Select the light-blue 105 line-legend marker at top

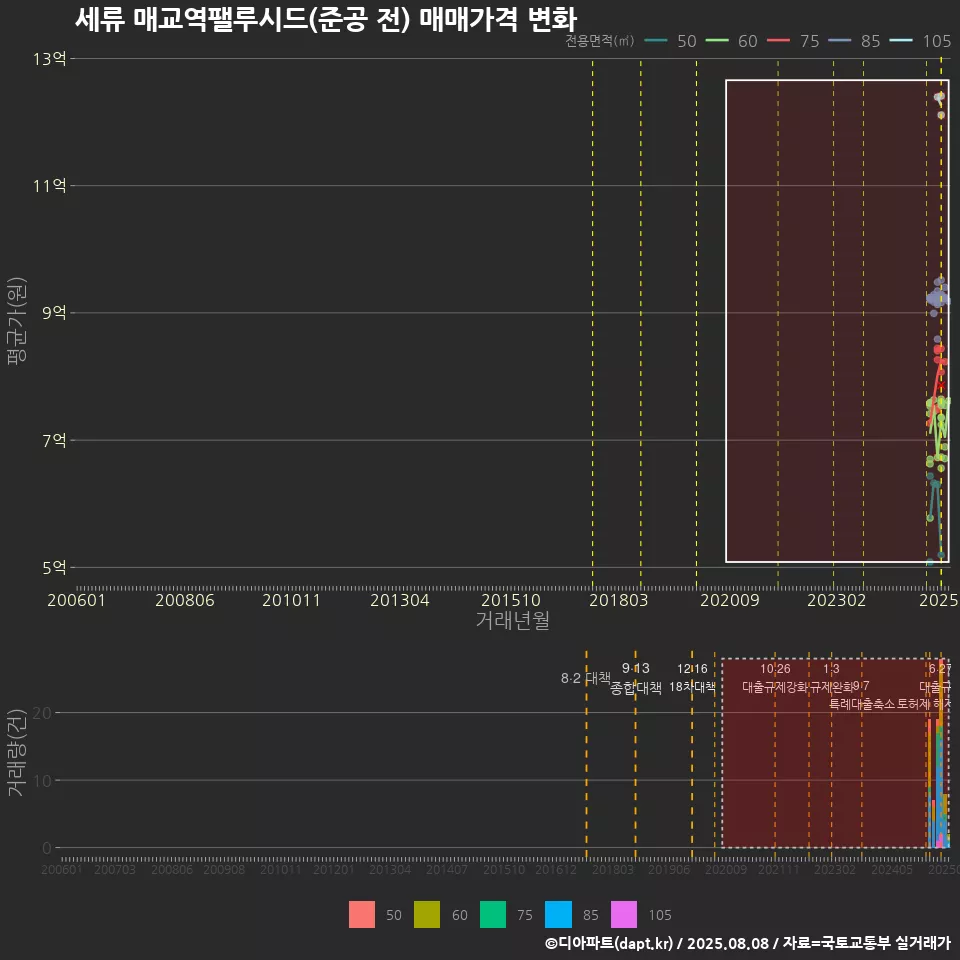(901, 41)
